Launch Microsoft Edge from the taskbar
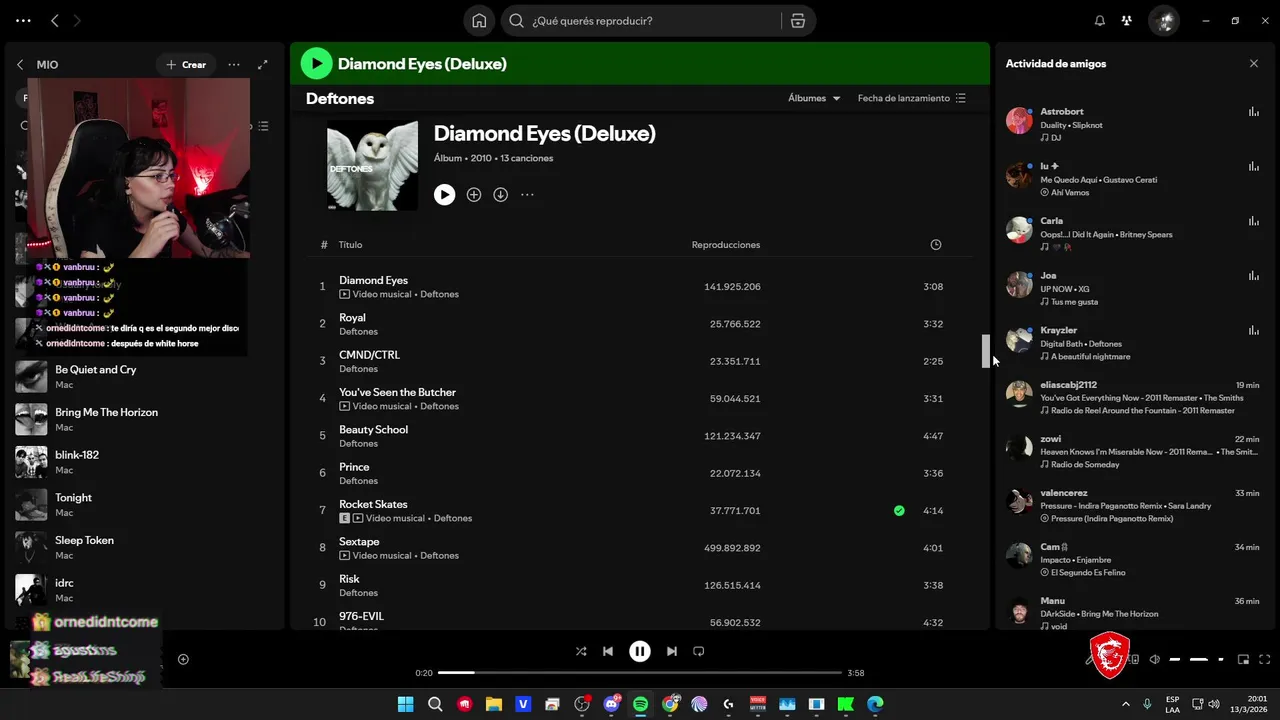Image resolution: width=1280 pixels, height=720 pixels. point(875,704)
